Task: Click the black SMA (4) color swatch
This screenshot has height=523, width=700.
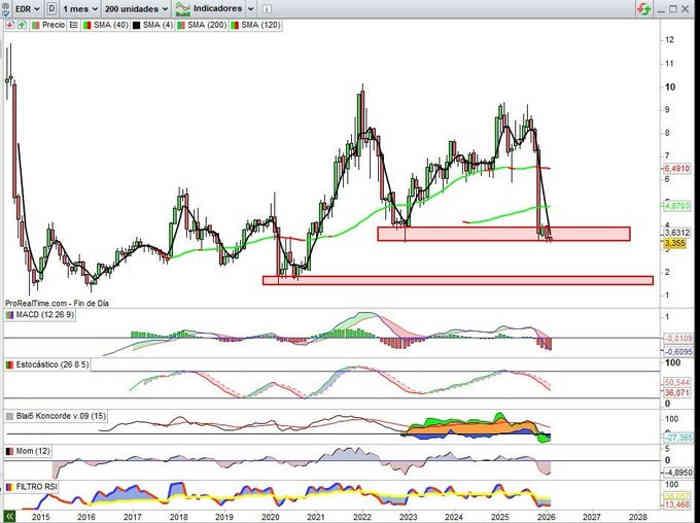Action: click(135, 24)
